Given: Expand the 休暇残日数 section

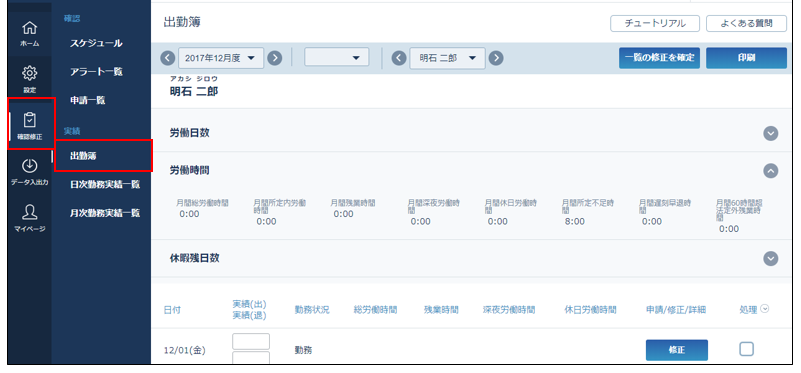Looking at the screenshot, I should click(770, 259).
